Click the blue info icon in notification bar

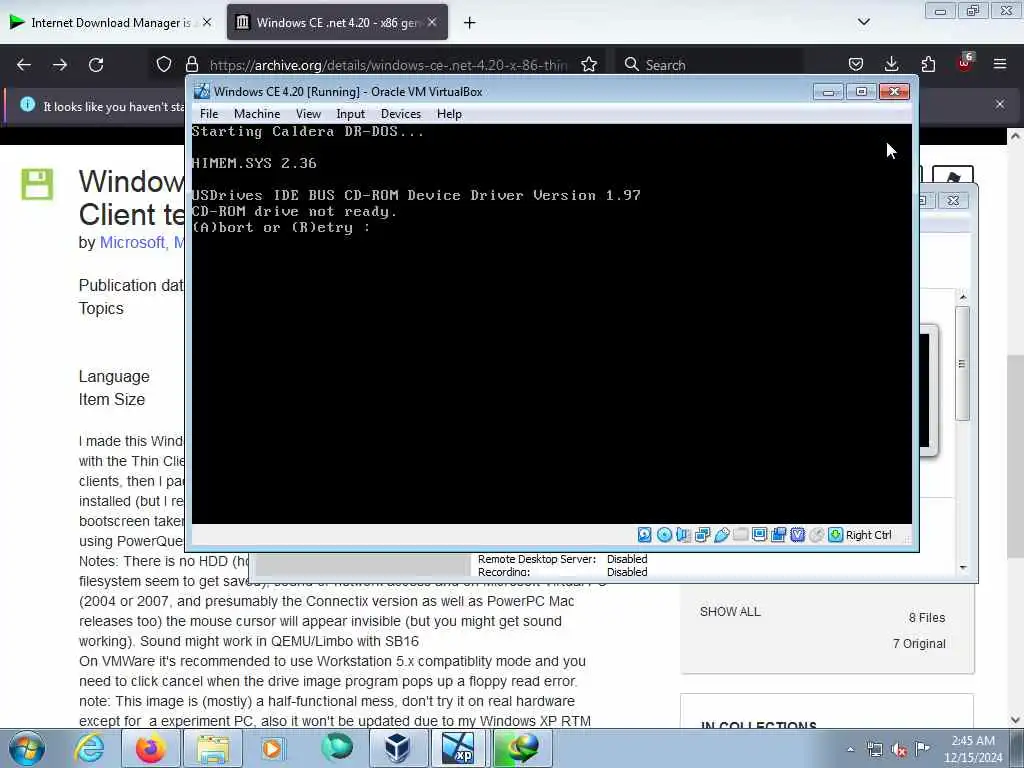[27, 104]
